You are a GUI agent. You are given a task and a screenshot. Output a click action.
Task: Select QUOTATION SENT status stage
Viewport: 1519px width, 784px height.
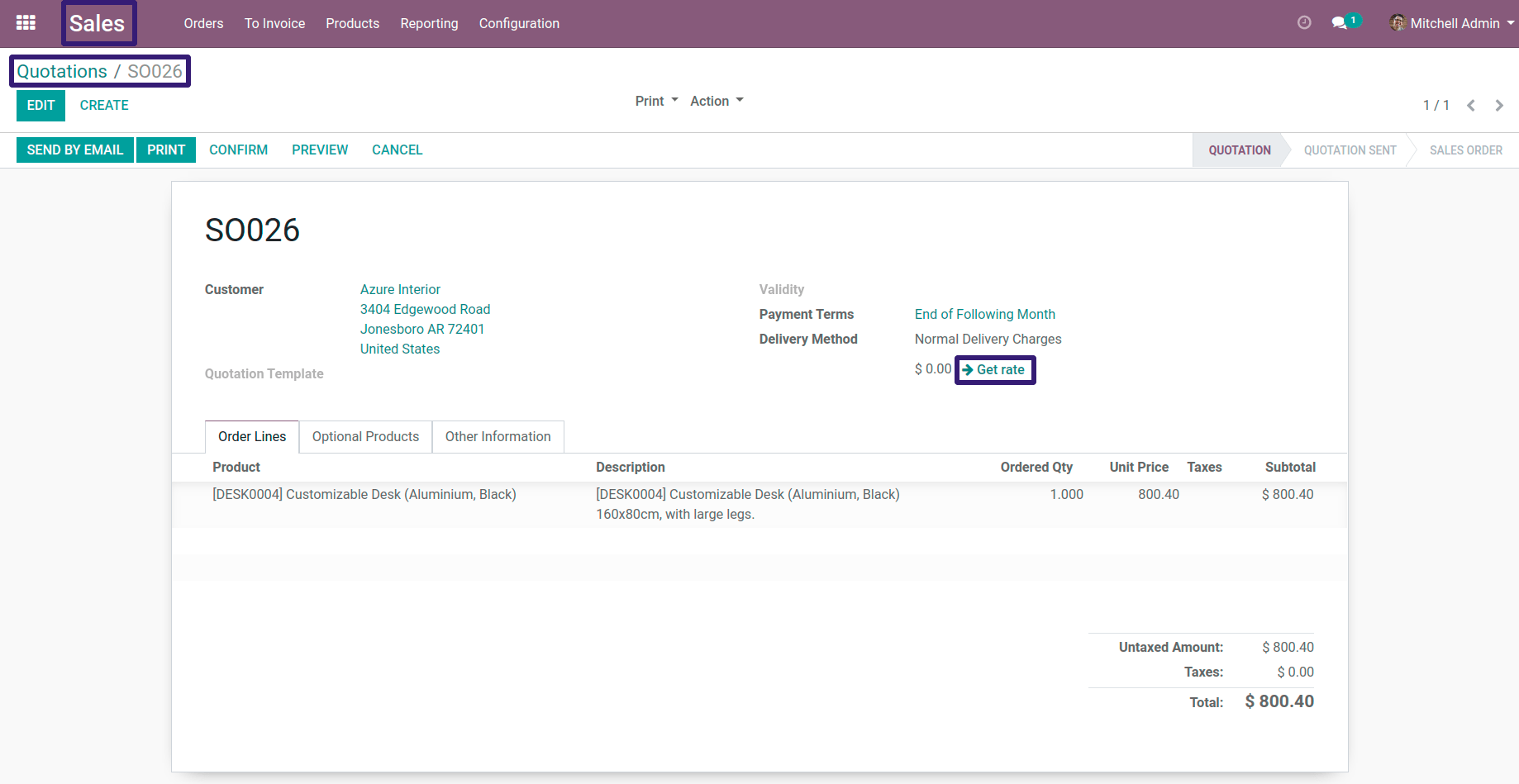pyautogui.click(x=1350, y=150)
